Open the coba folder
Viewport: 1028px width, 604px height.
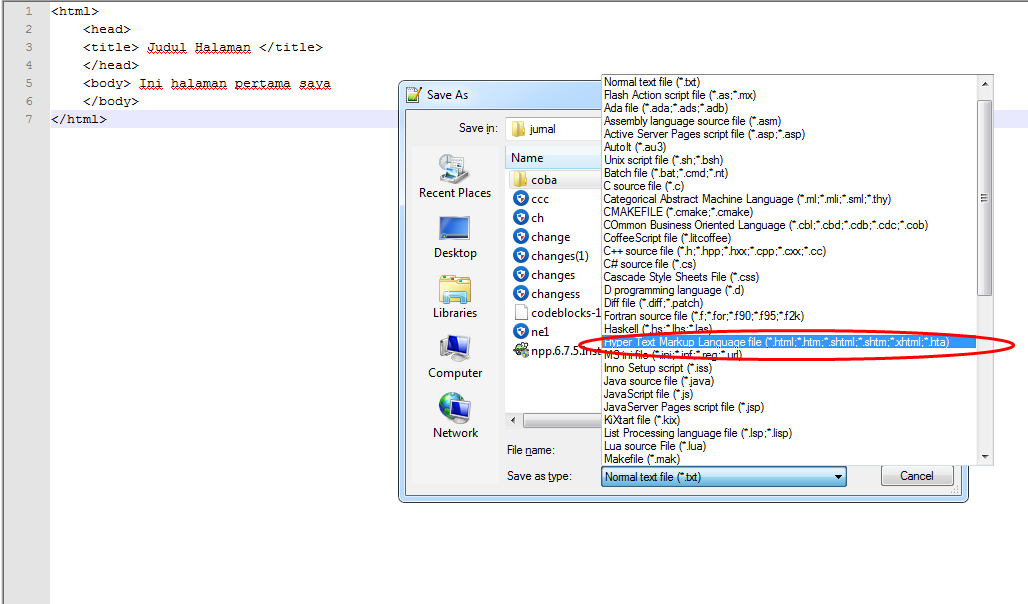pos(540,179)
